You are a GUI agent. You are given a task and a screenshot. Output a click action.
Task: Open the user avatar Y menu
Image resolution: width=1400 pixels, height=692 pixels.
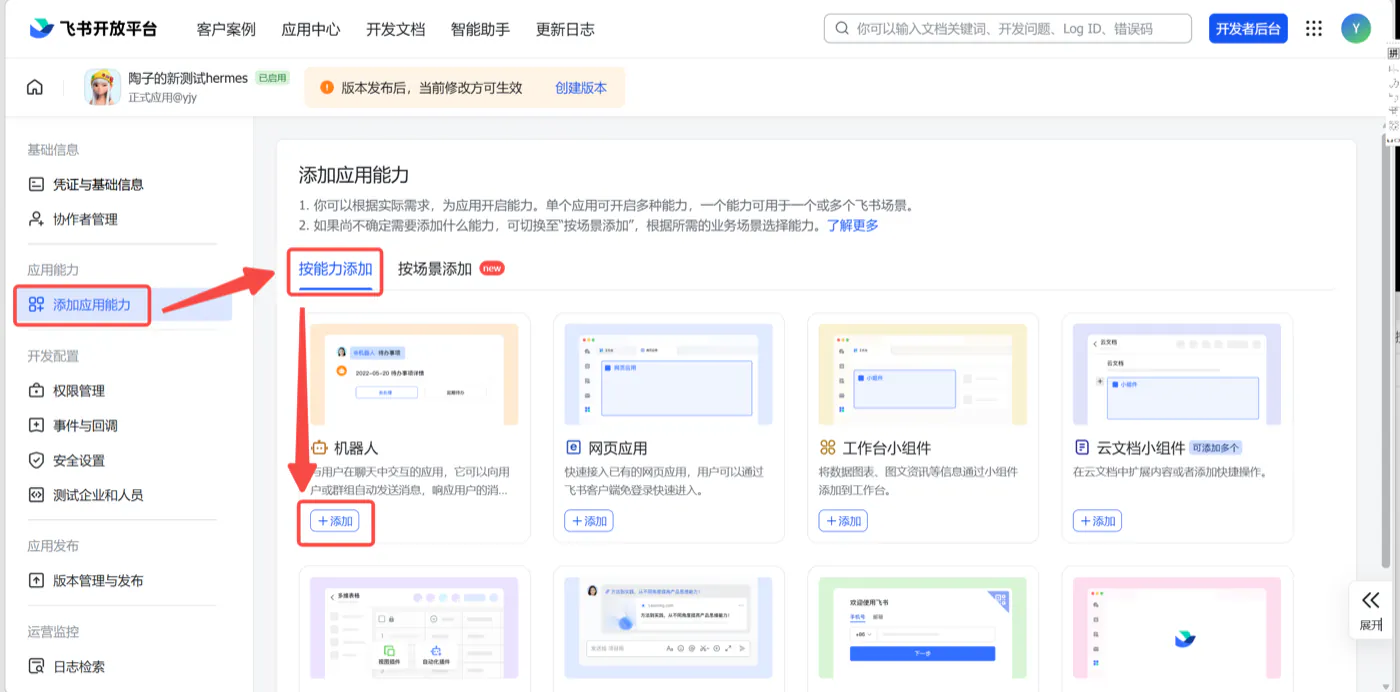1356,28
